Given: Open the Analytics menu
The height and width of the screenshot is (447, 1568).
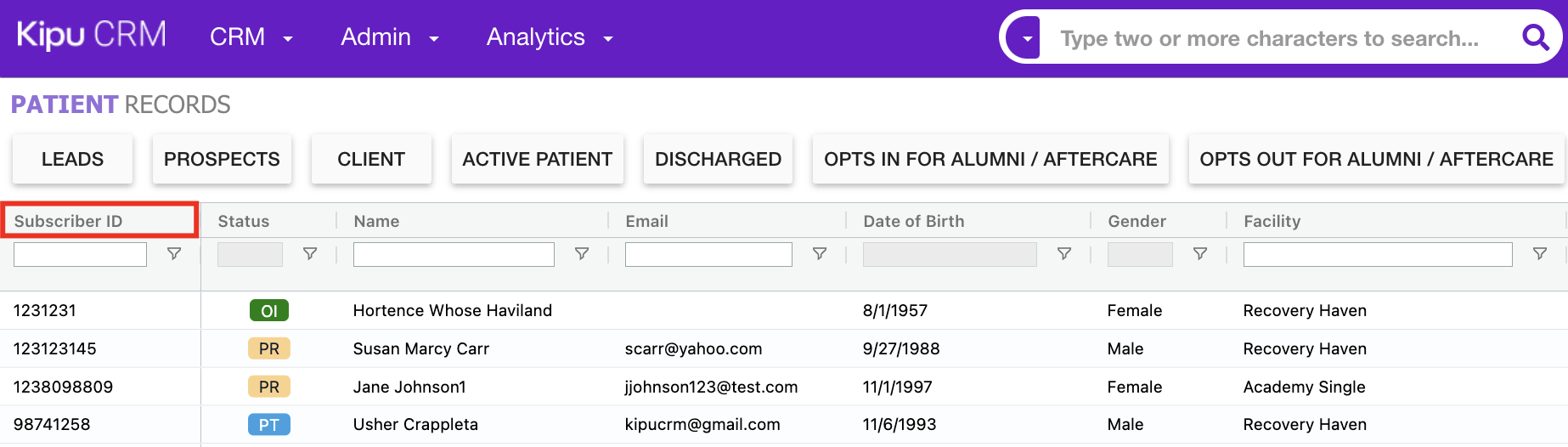Looking at the screenshot, I should pos(549,37).
